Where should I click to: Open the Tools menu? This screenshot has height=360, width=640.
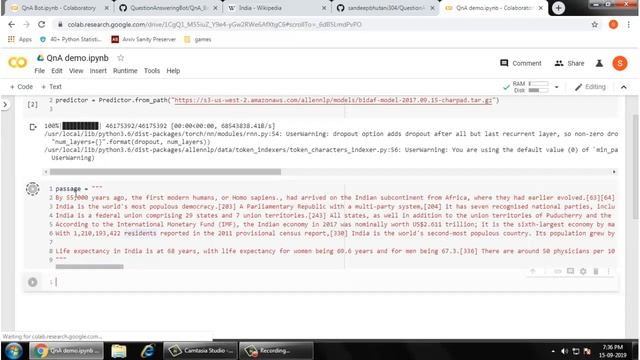(152, 71)
